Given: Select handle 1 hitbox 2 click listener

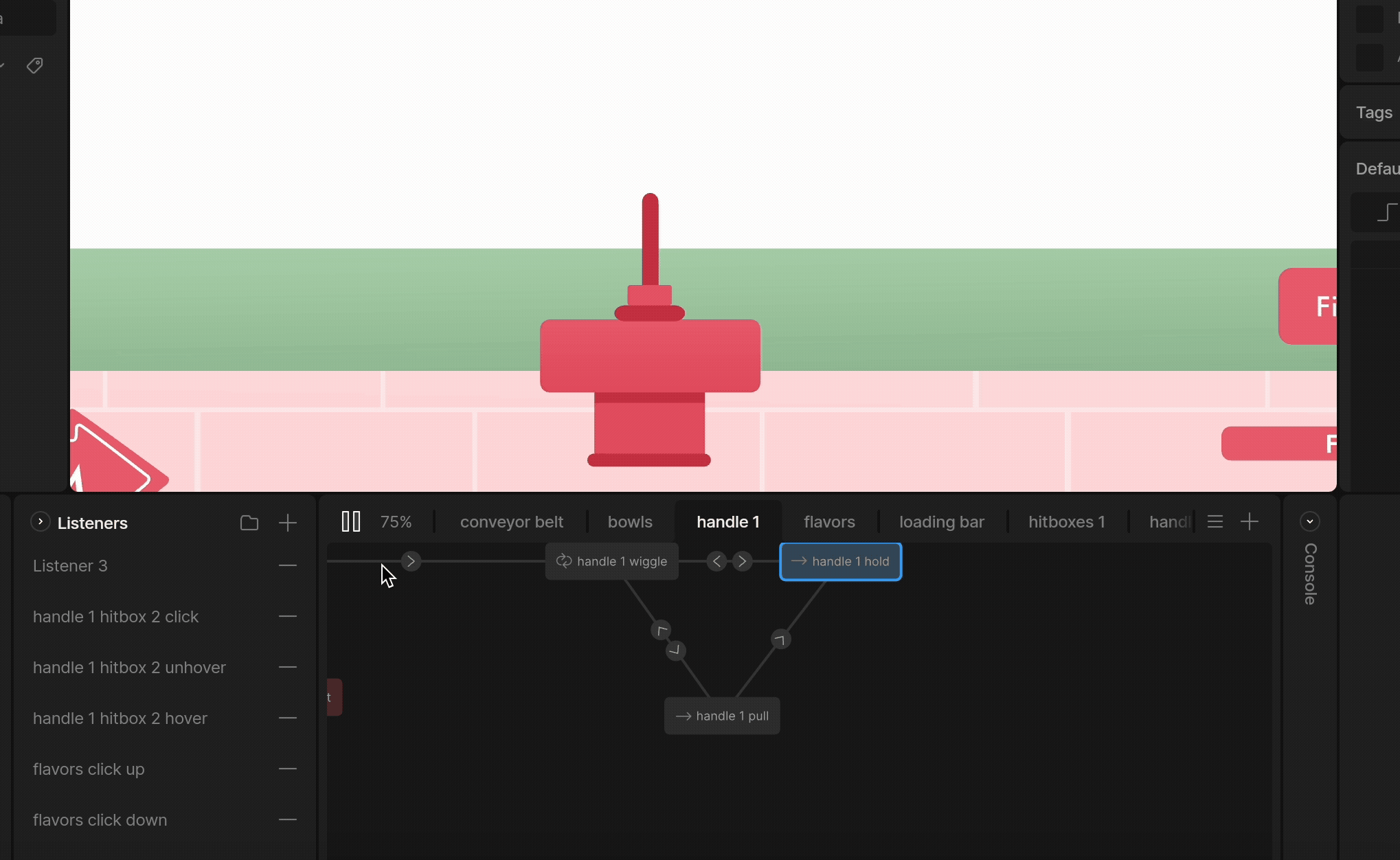Looking at the screenshot, I should tap(115, 617).
